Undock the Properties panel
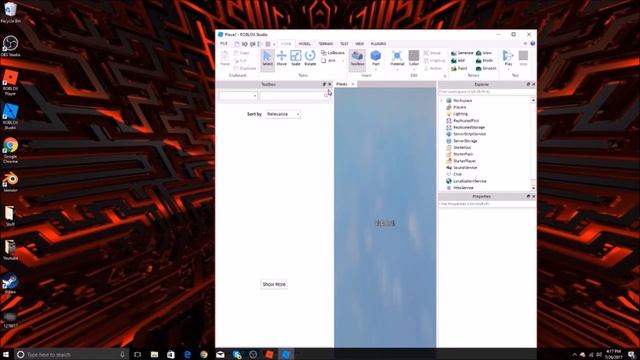This screenshot has width=640, height=360. tap(528, 197)
